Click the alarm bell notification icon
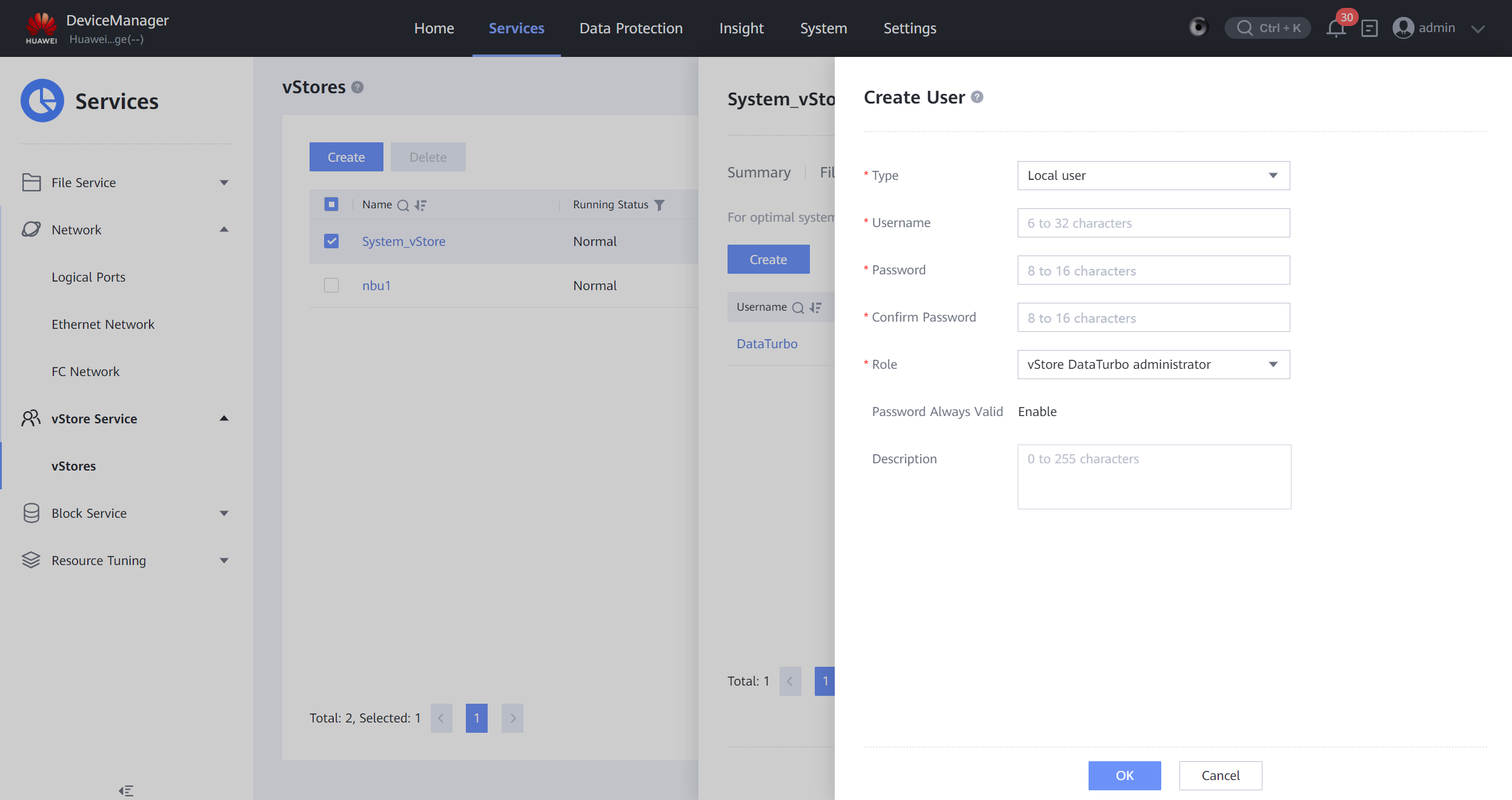Screen dimensions: 1512x800 tap(1335, 28)
